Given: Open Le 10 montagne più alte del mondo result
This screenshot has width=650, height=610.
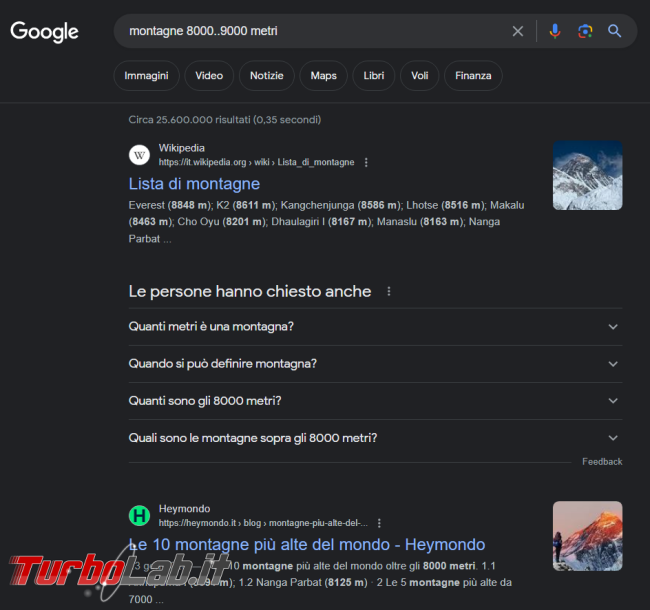Looking at the screenshot, I should pyautogui.click(x=307, y=545).
